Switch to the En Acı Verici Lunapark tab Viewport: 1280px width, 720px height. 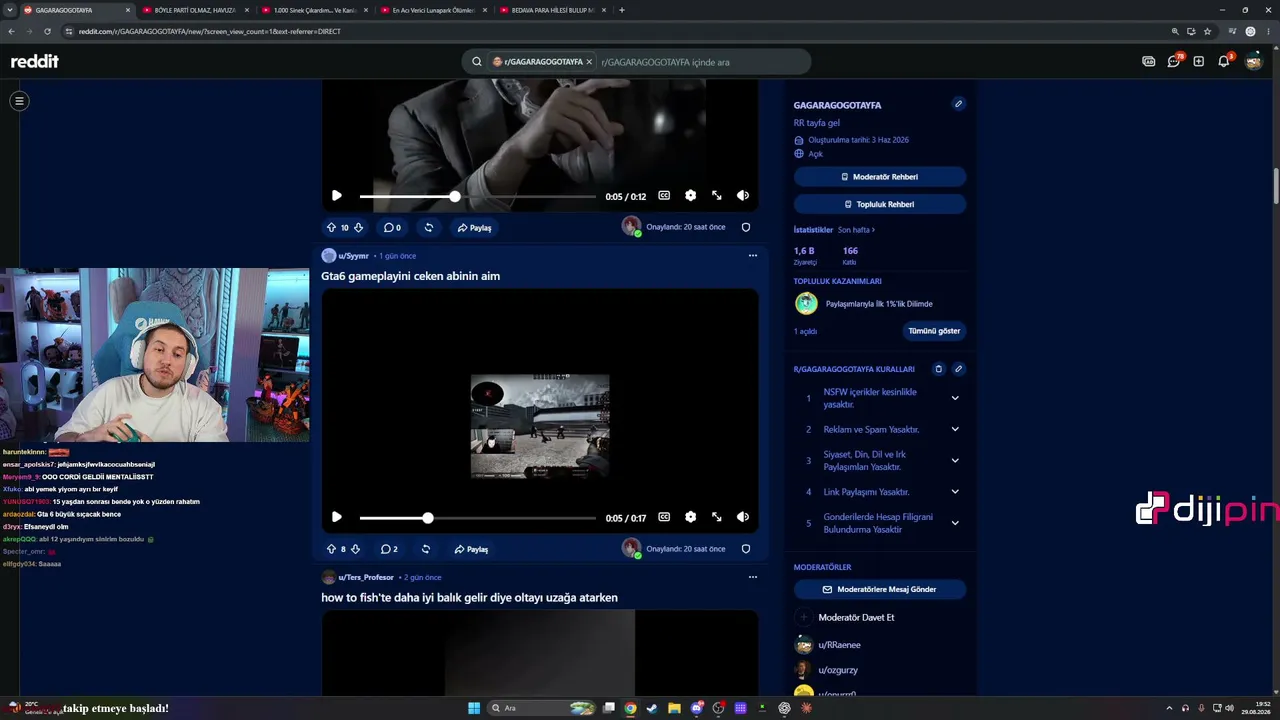pos(433,10)
